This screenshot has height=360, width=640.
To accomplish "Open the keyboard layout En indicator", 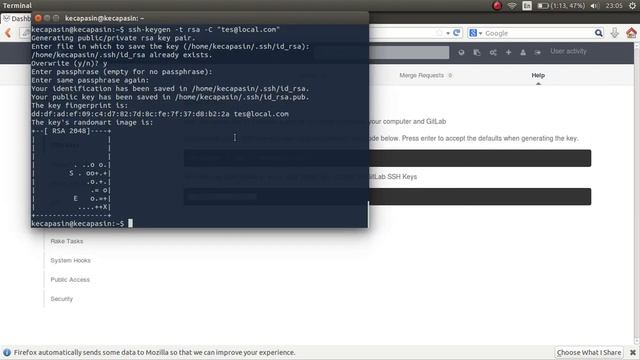I will (527, 6).
